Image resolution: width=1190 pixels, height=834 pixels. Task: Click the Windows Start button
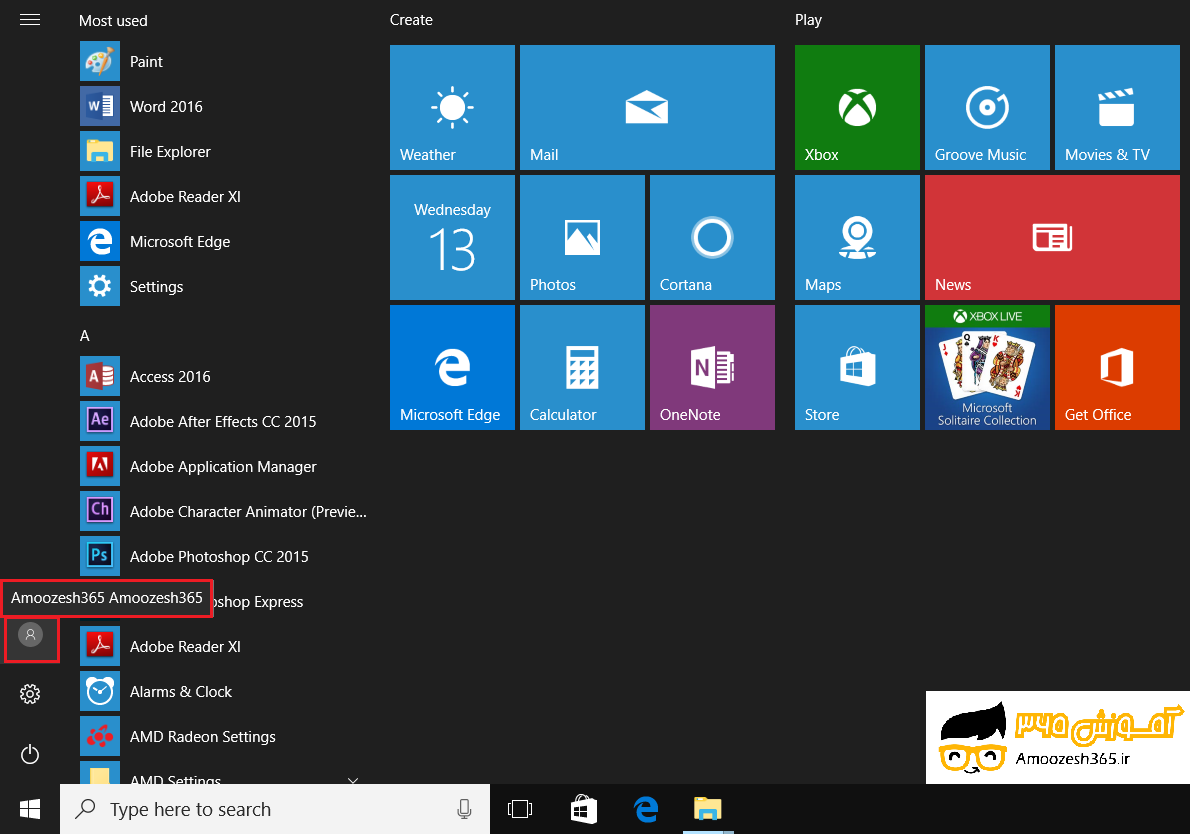tap(30, 809)
